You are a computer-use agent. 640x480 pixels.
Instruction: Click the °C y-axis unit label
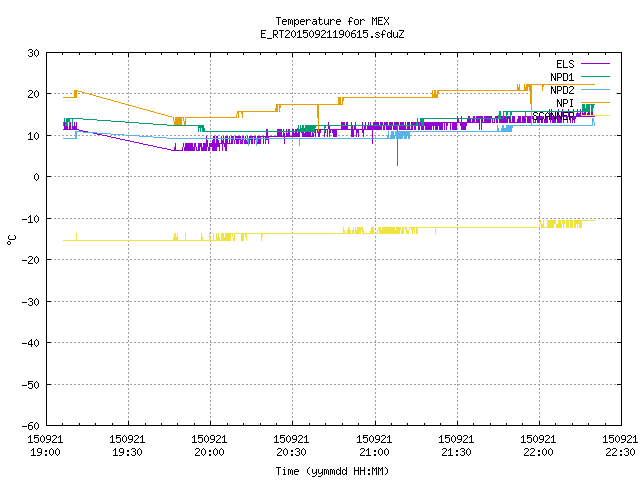(x=11, y=240)
